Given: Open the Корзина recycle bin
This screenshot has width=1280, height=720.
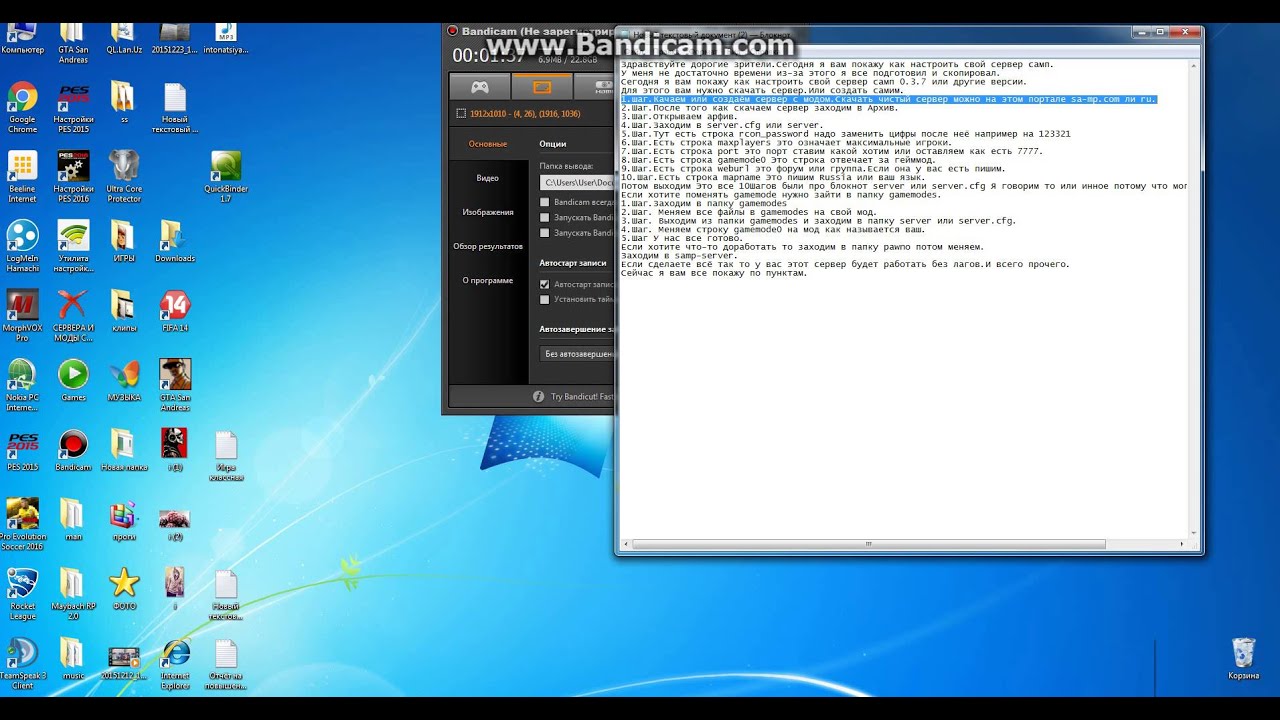Looking at the screenshot, I should pos(1243,659).
